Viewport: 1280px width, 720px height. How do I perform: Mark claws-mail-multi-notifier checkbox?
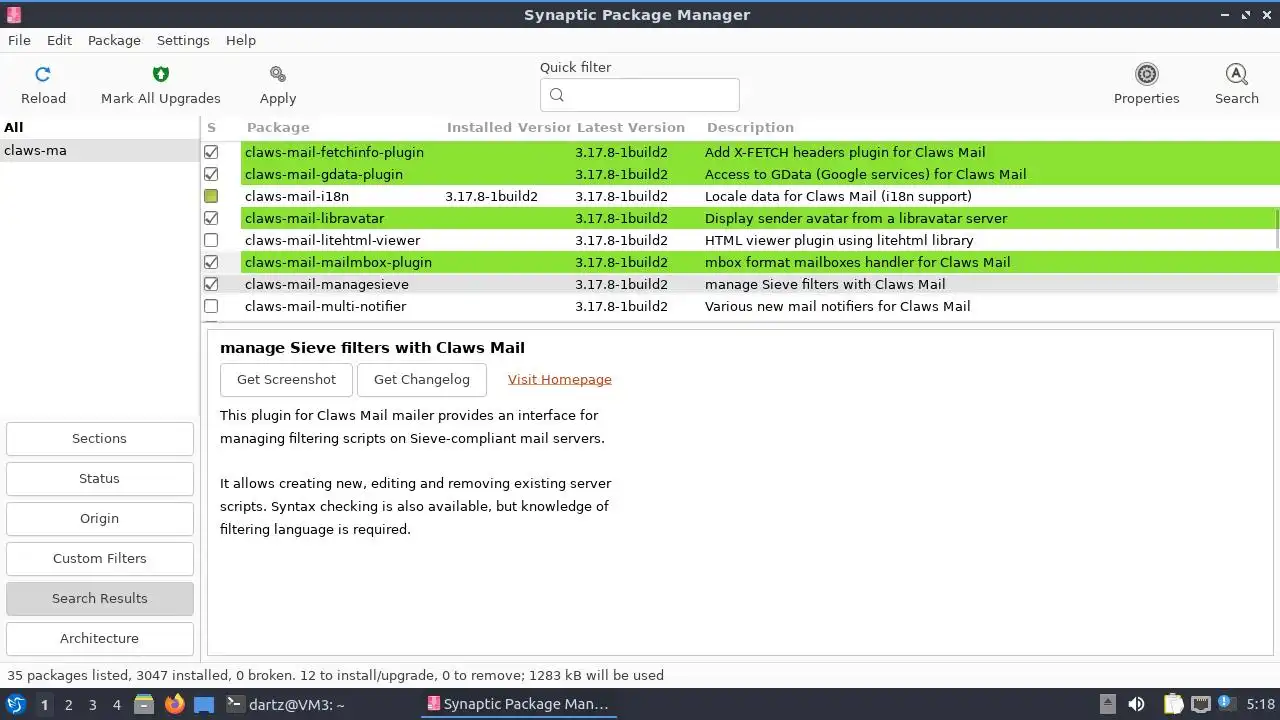(x=211, y=306)
